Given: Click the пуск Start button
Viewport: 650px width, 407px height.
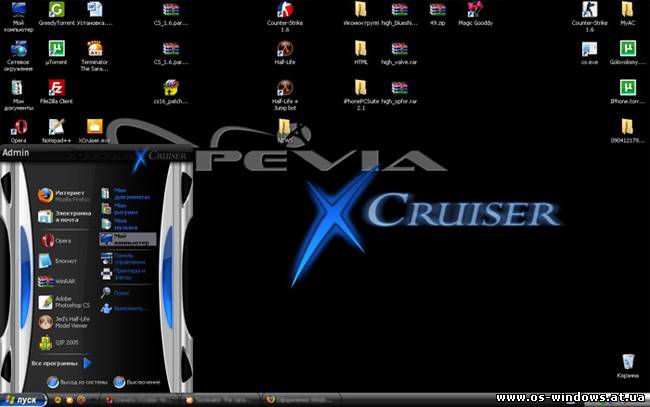Looking at the screenshot, I should (24, 400).
